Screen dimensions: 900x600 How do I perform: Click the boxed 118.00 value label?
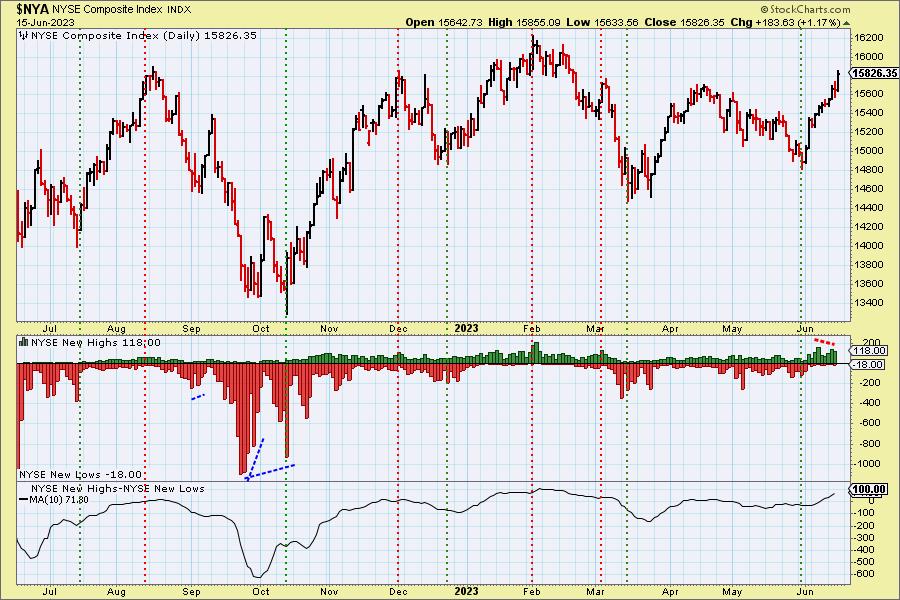pyautogui.click(x=868, y=351)
